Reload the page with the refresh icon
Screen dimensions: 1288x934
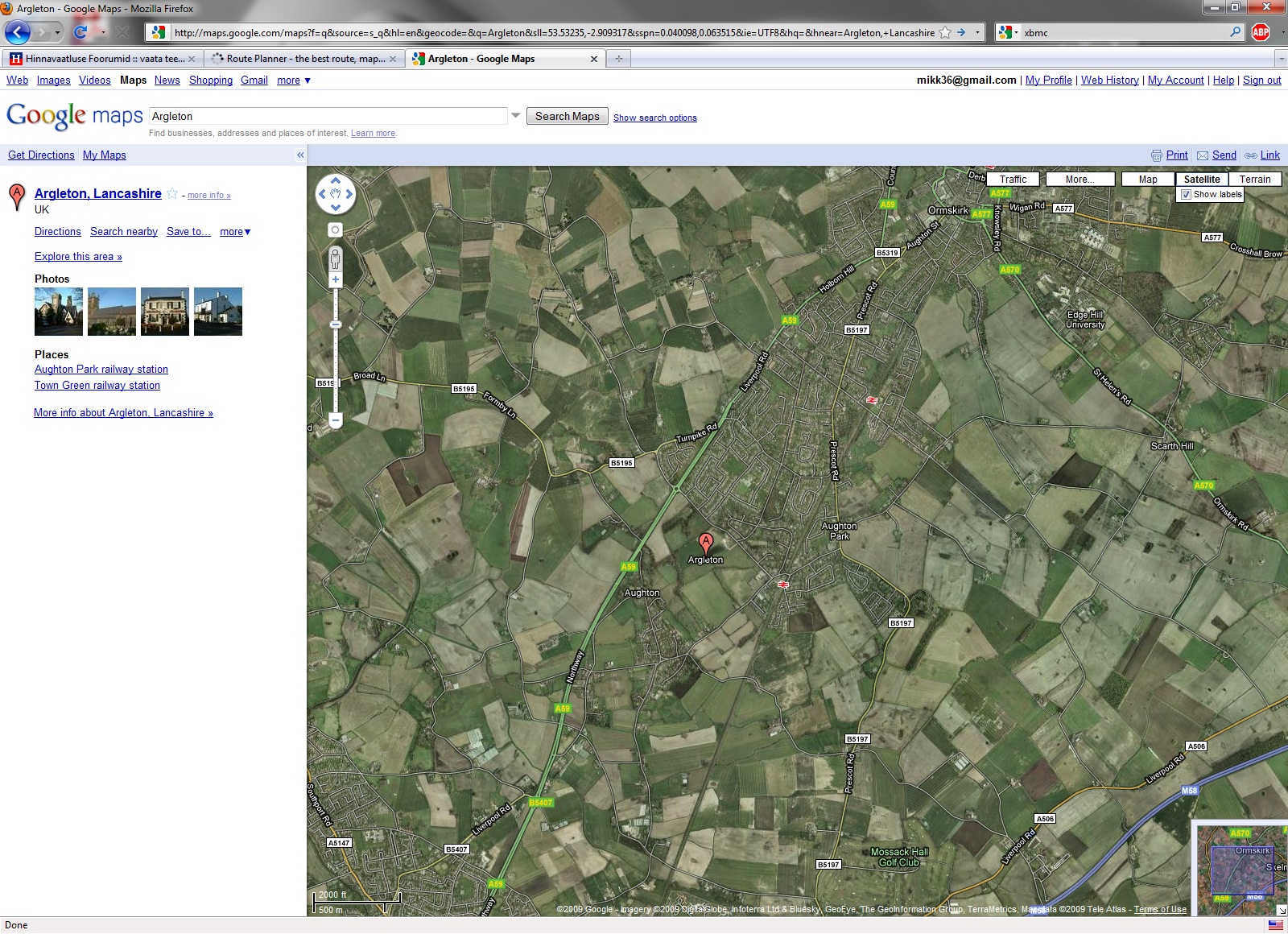click(80, 32)
